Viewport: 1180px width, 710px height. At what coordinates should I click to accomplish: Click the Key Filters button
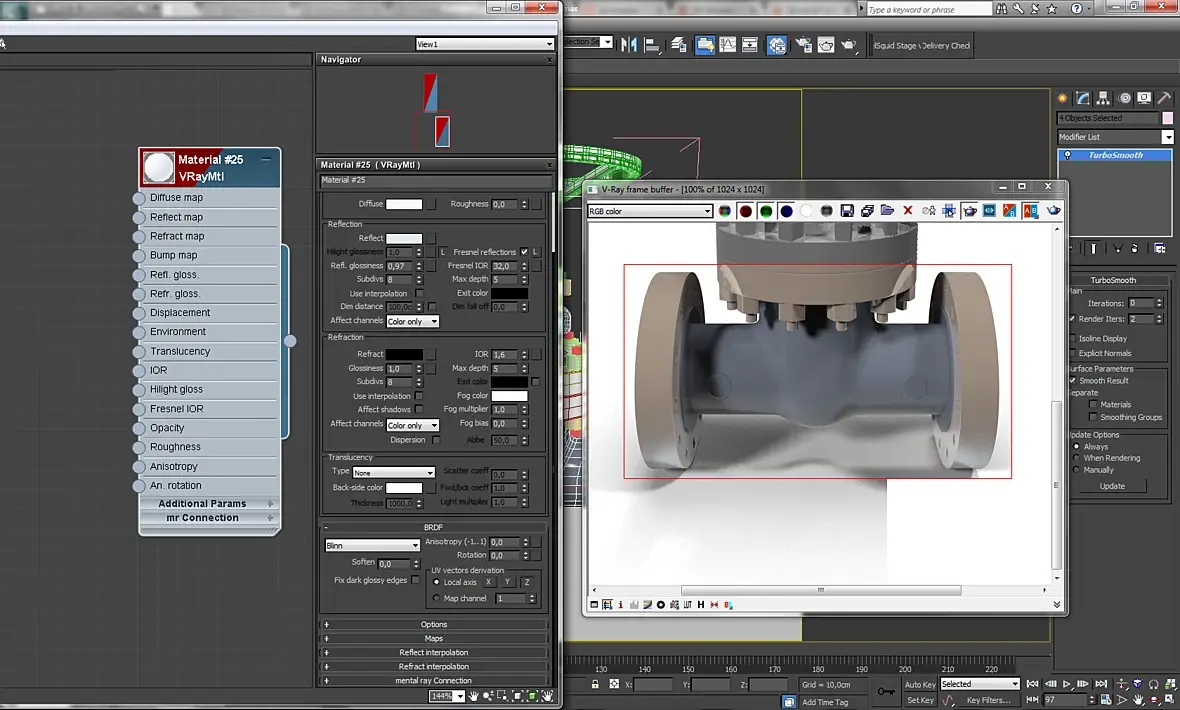pyautogui.click(x=988, y=700)
